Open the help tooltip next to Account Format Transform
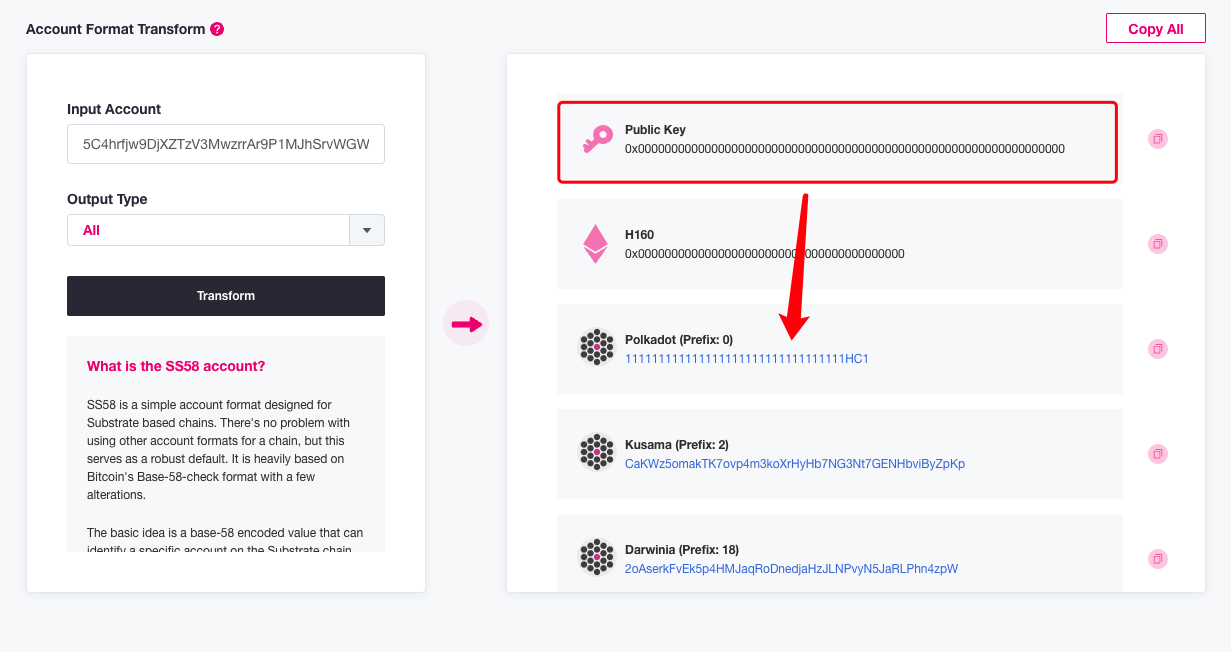Screen dimensions: 1231x652 tap(218, 29)
